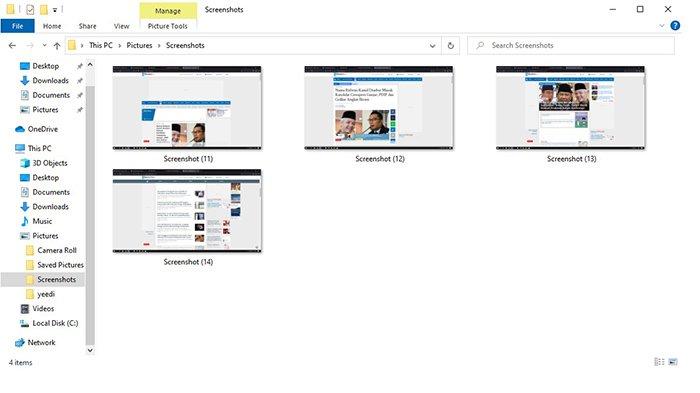
Task: Refresh the Screenshots folder view
Action: 450,46
